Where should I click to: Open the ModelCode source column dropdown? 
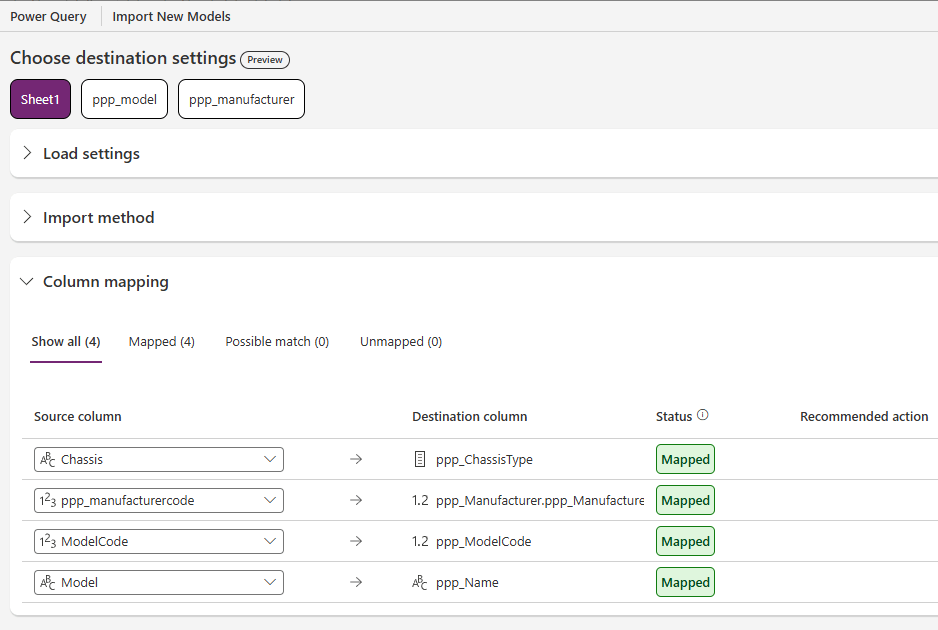[269, 542]
